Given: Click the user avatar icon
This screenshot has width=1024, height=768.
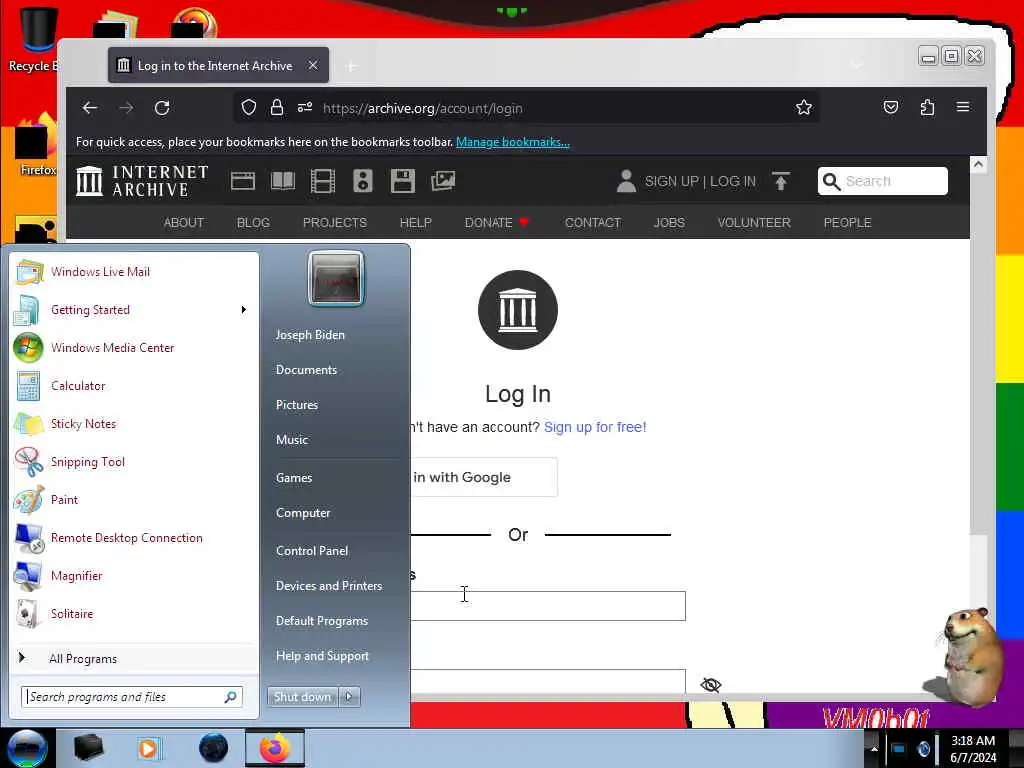Looking at the screenshot, I should (626, 181).
